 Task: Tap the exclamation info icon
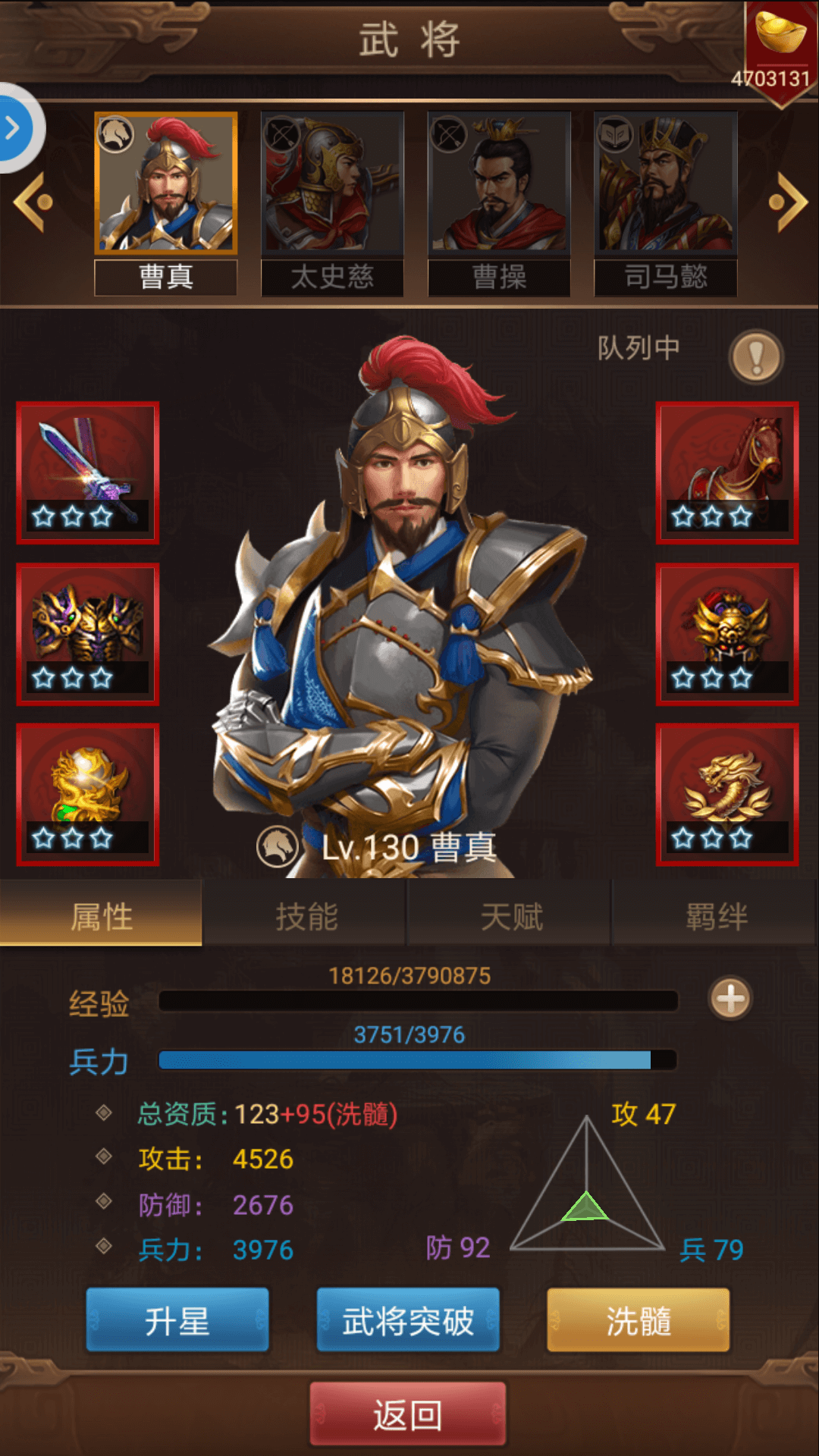pyautogui.click(x=756, y=356)
